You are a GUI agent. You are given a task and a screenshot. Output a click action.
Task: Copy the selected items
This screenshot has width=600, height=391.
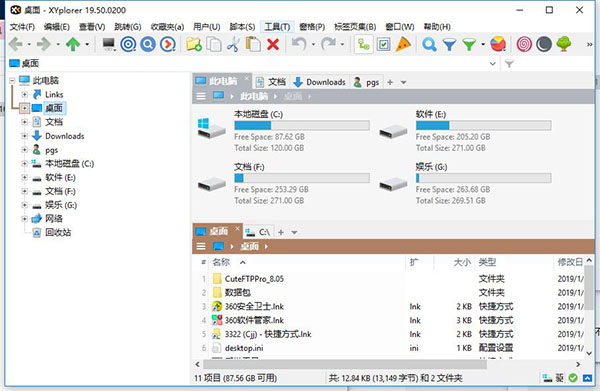click(x=214, y=44)
